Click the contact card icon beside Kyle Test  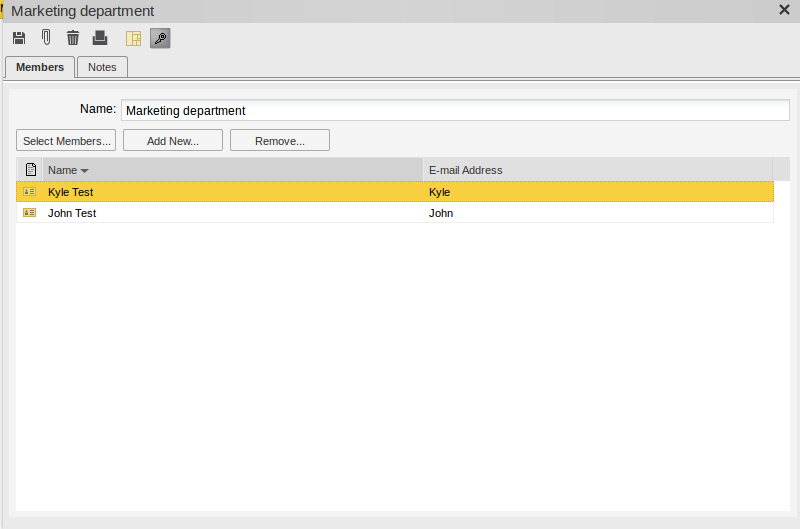pyautogui.click(x=30, y=192)
